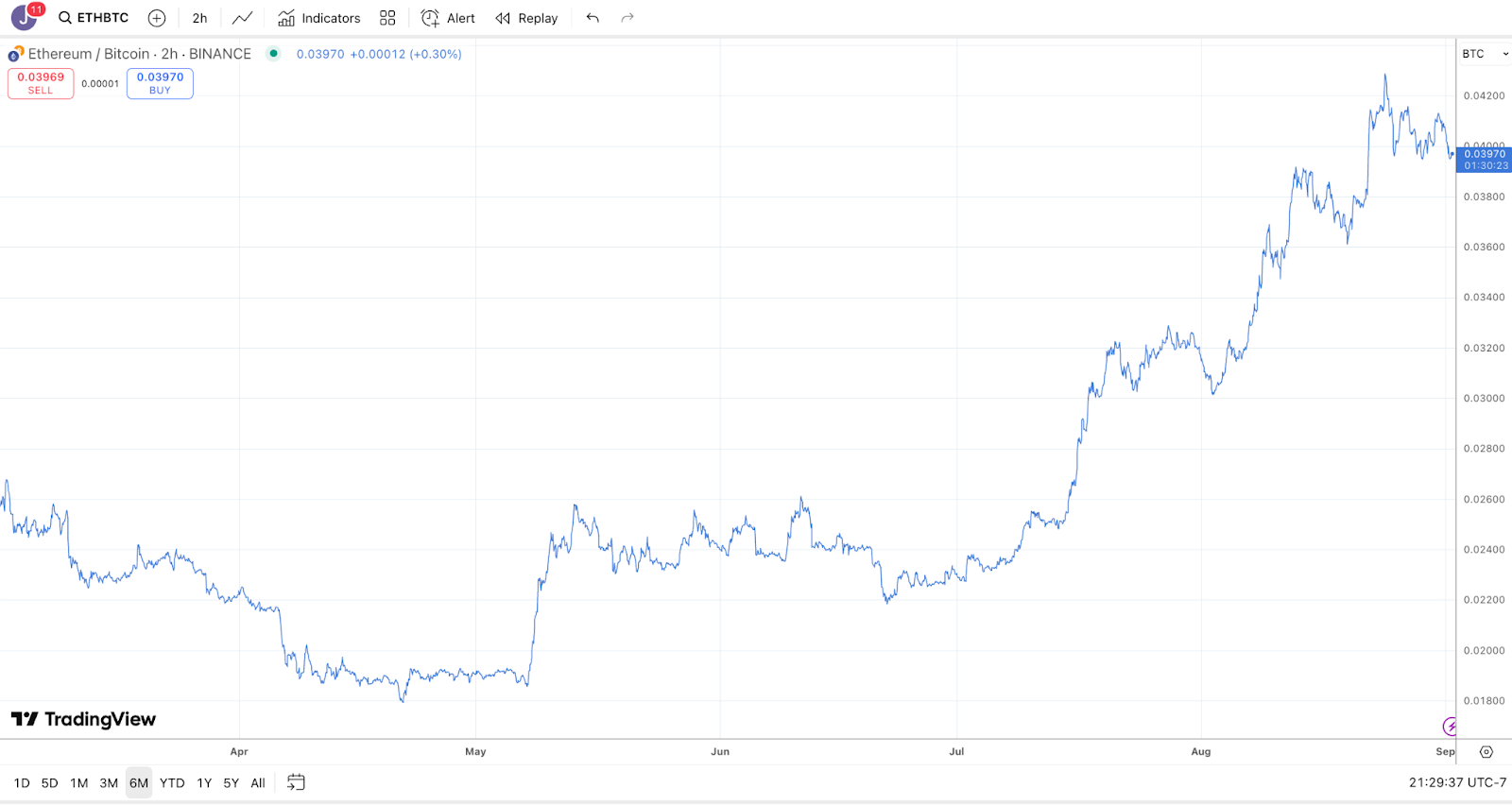The image size is (1512, 805).
Task: Start bar Replay mode
Action: point(526,18)
